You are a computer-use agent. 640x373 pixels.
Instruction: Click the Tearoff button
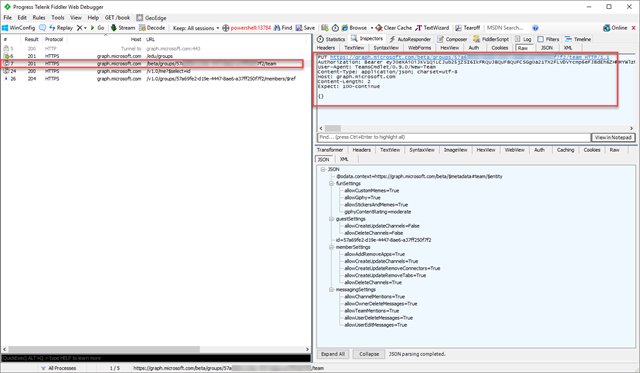(x=468, y=28)
